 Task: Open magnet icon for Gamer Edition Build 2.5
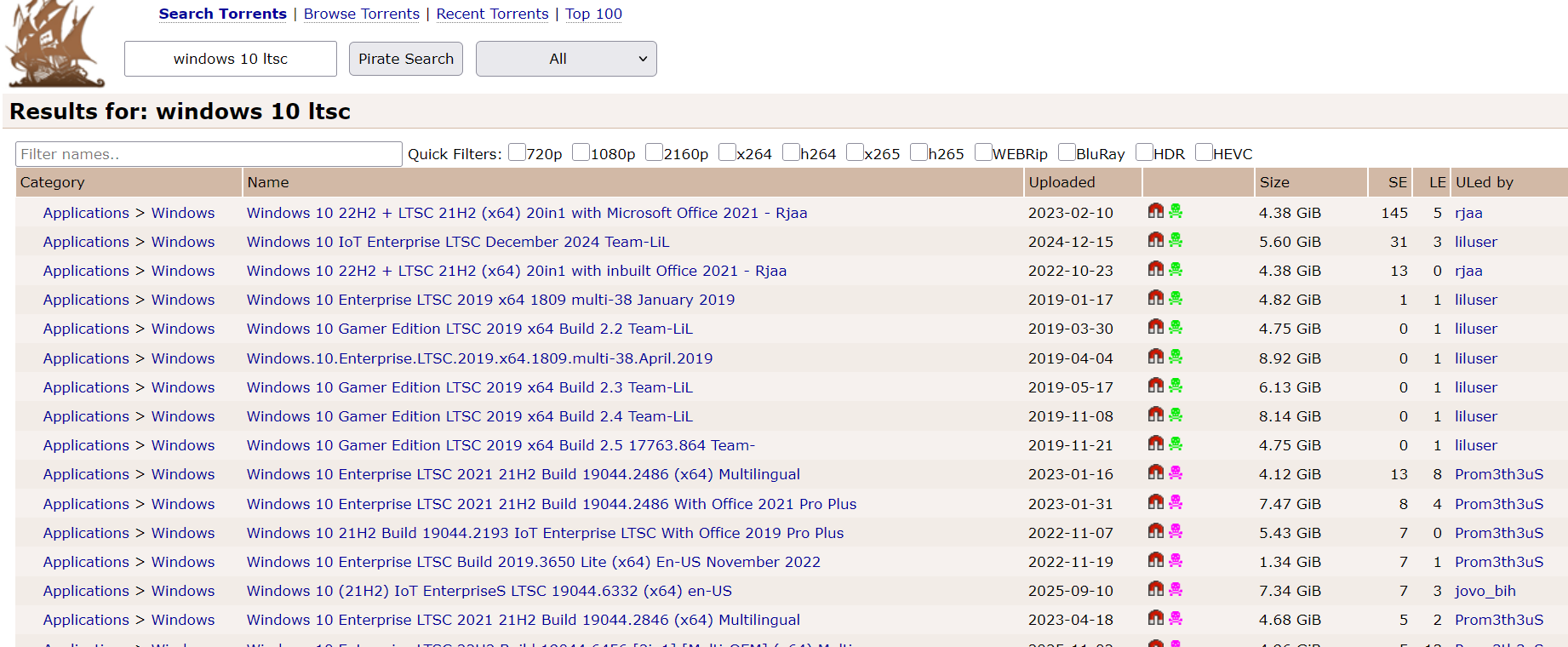pos(1155,444)
